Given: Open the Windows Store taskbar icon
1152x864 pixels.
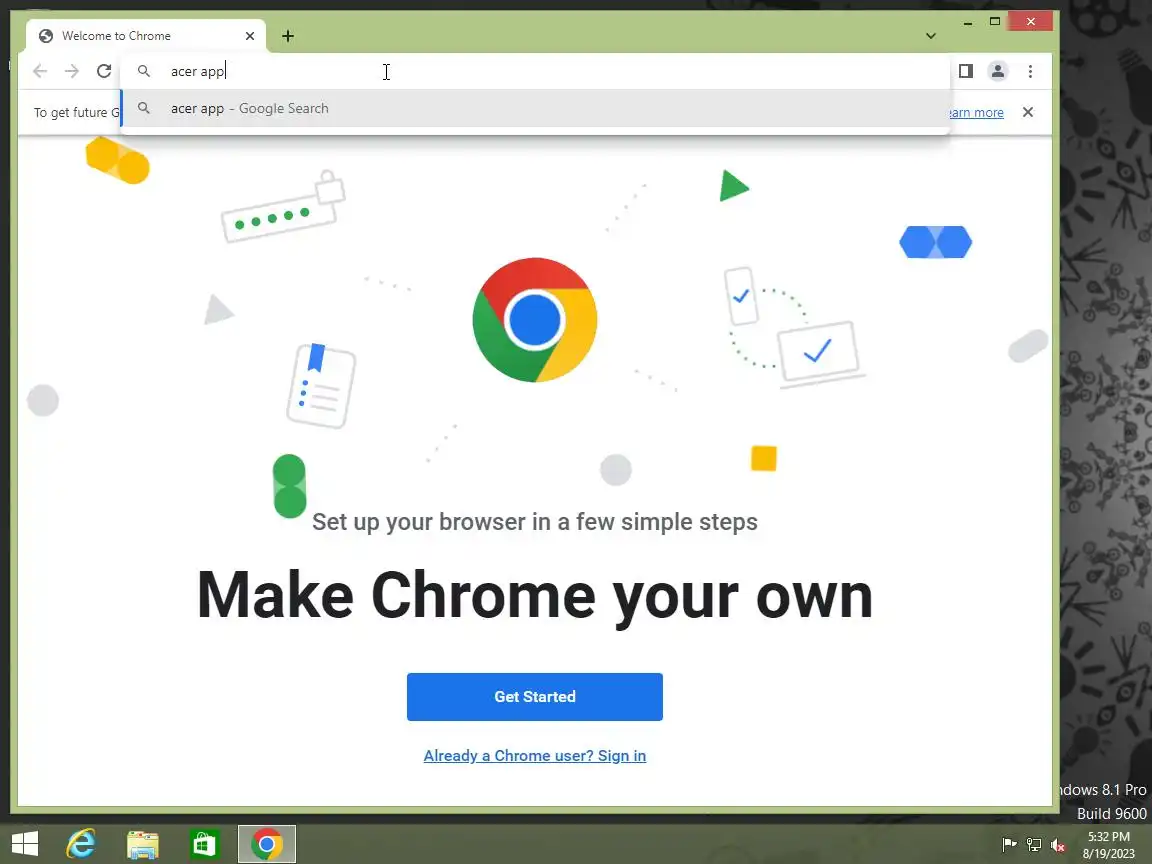Looking at the screenshot, I should click(x=204, y=844).
